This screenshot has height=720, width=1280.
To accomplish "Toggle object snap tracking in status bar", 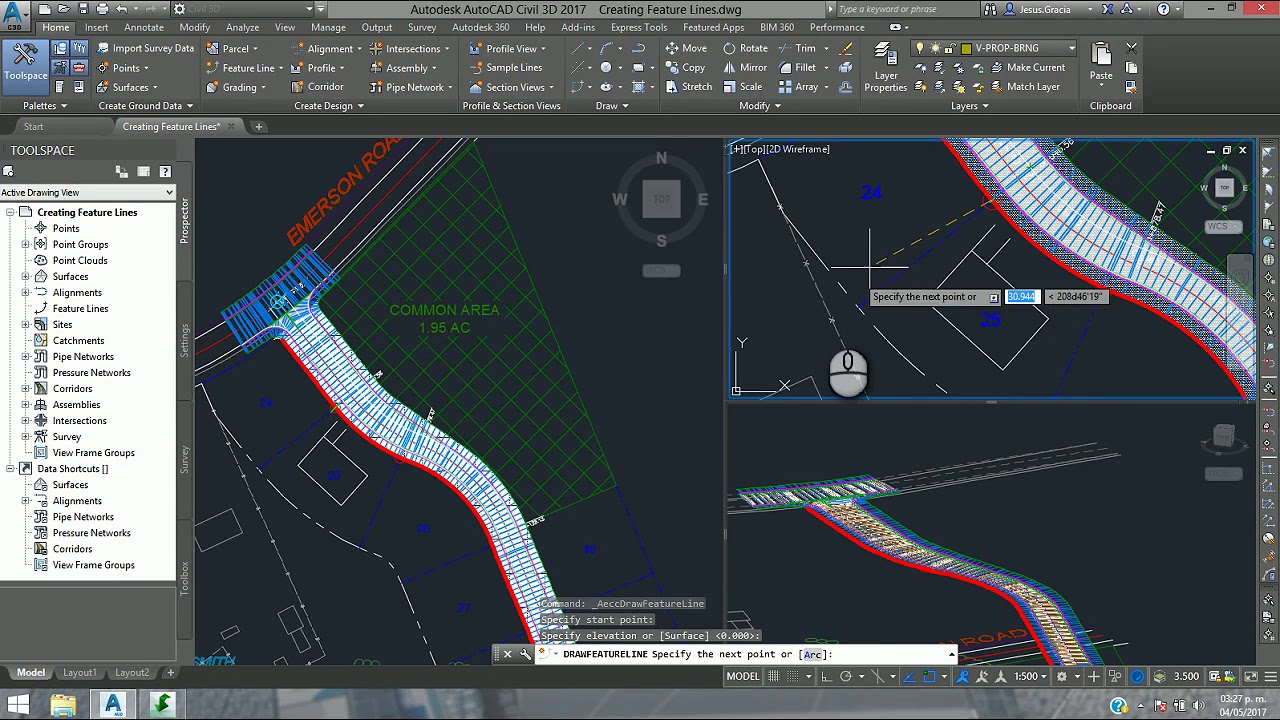I will pos(911,676).
